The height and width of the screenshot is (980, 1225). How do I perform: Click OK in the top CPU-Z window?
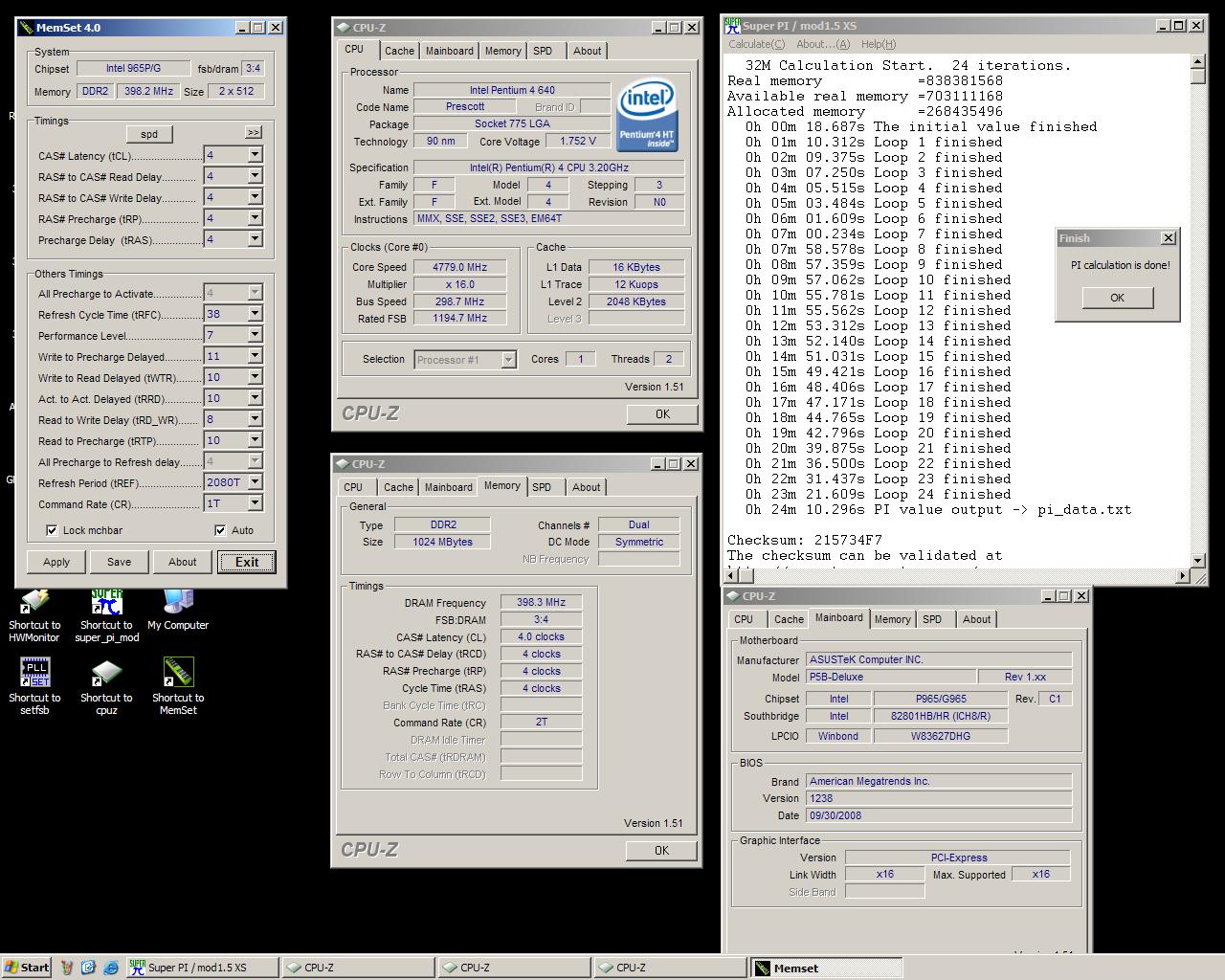tap(662, 413)
